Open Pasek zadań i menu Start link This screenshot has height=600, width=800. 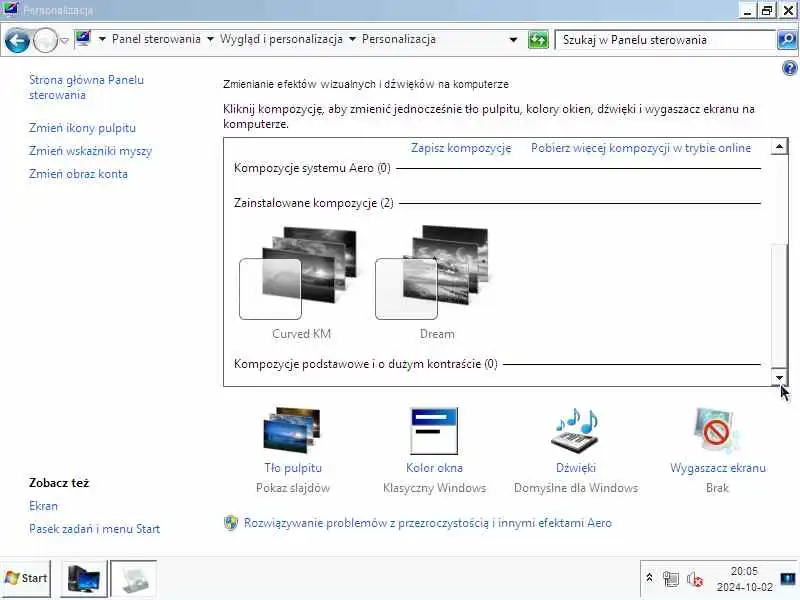94,529
